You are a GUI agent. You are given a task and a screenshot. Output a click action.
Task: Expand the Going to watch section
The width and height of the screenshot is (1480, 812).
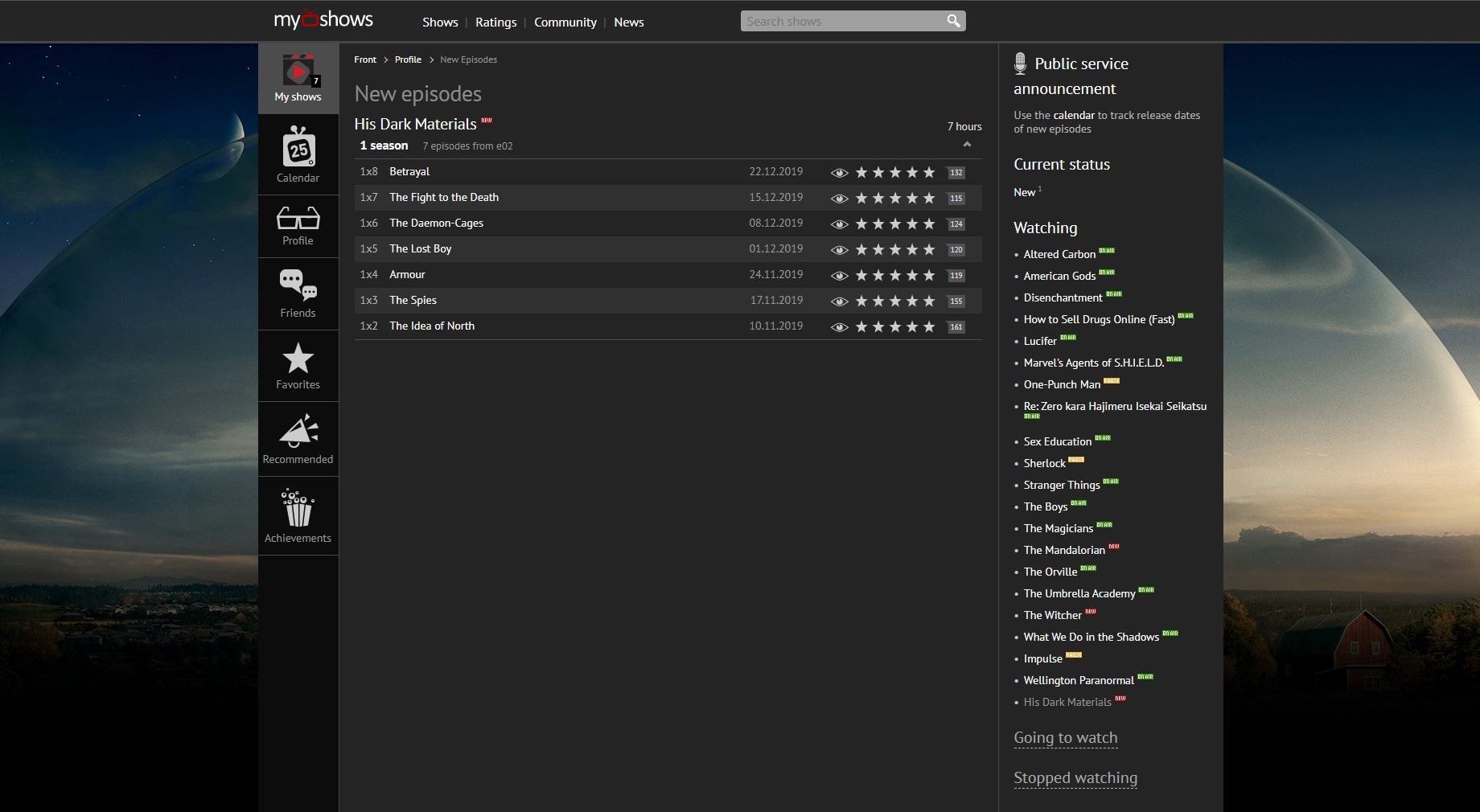(1065, 737)
